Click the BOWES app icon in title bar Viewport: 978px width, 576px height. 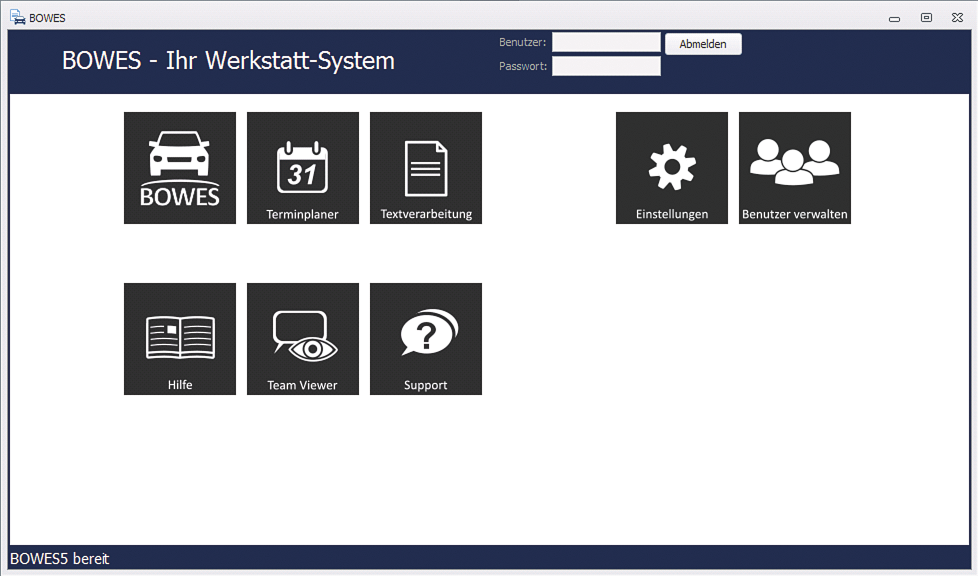pos(17,17)
